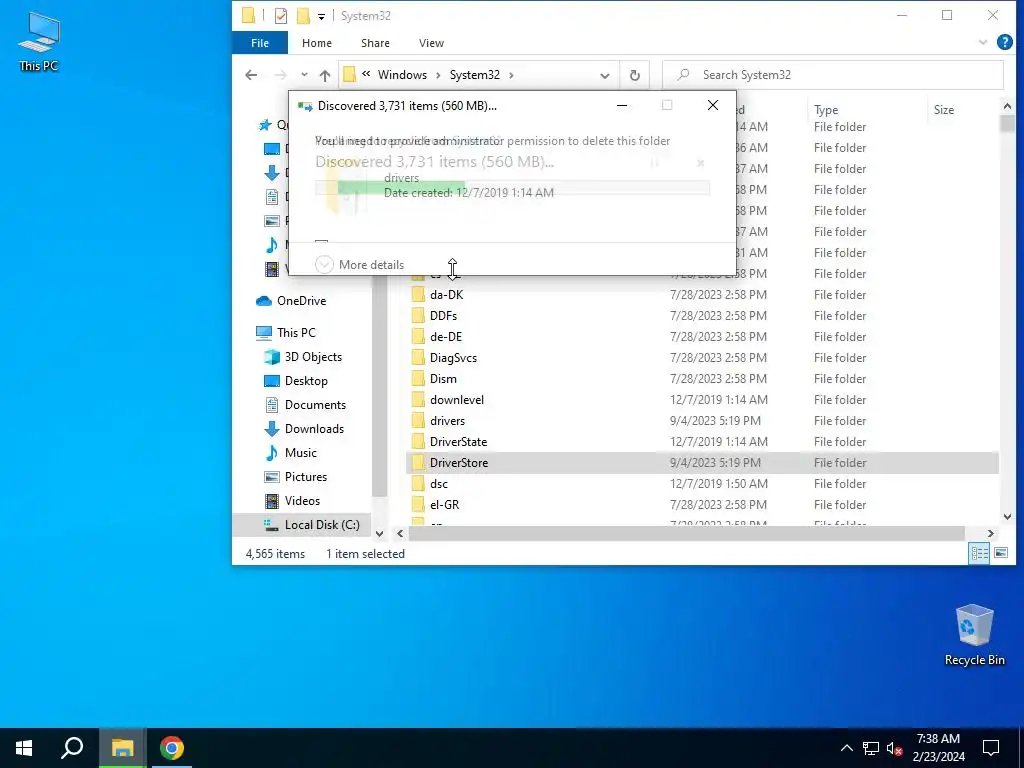Click System32 in the address path

[x=475, y=75]
